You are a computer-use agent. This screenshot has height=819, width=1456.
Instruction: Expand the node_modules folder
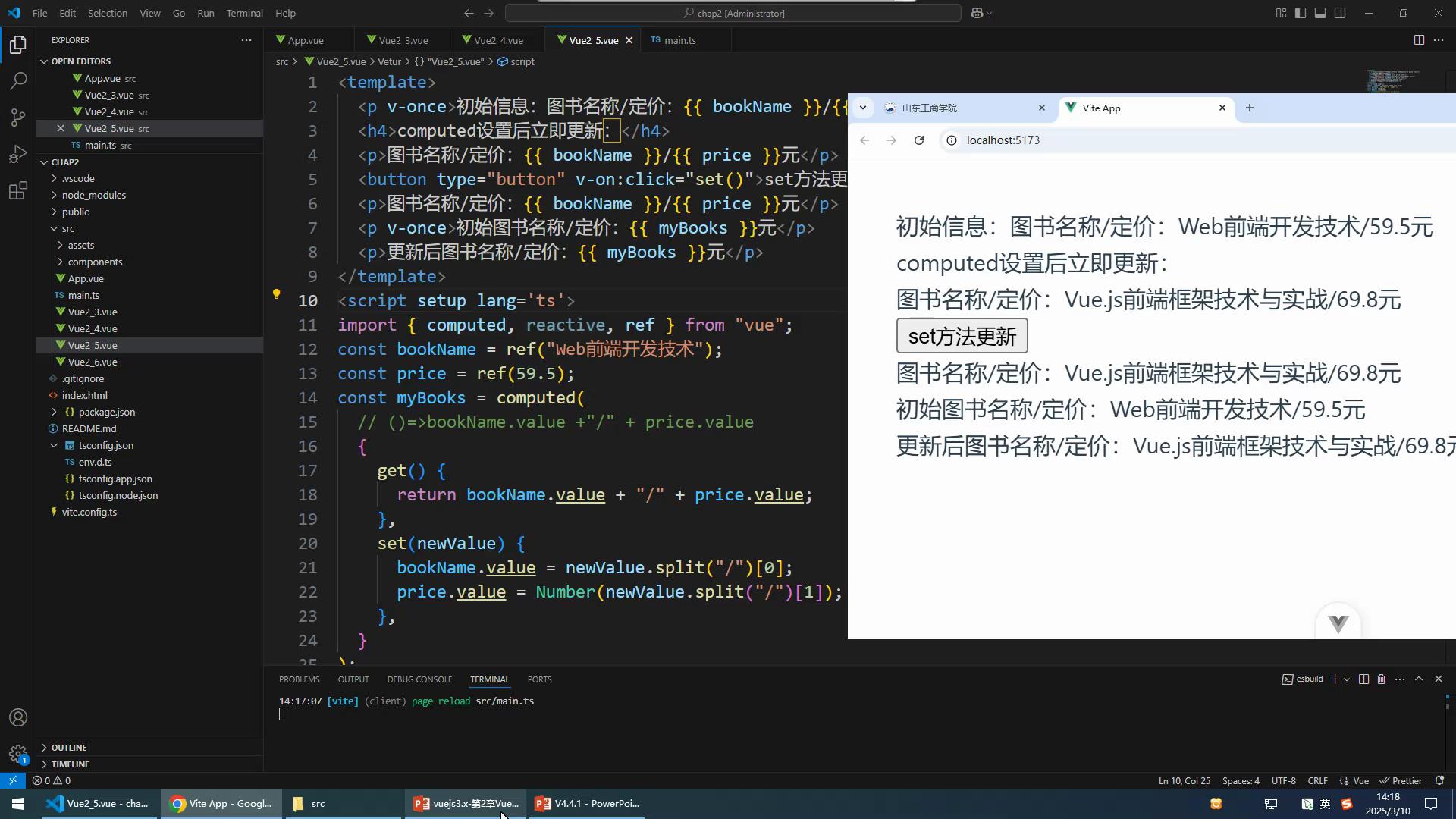[93, 195]
